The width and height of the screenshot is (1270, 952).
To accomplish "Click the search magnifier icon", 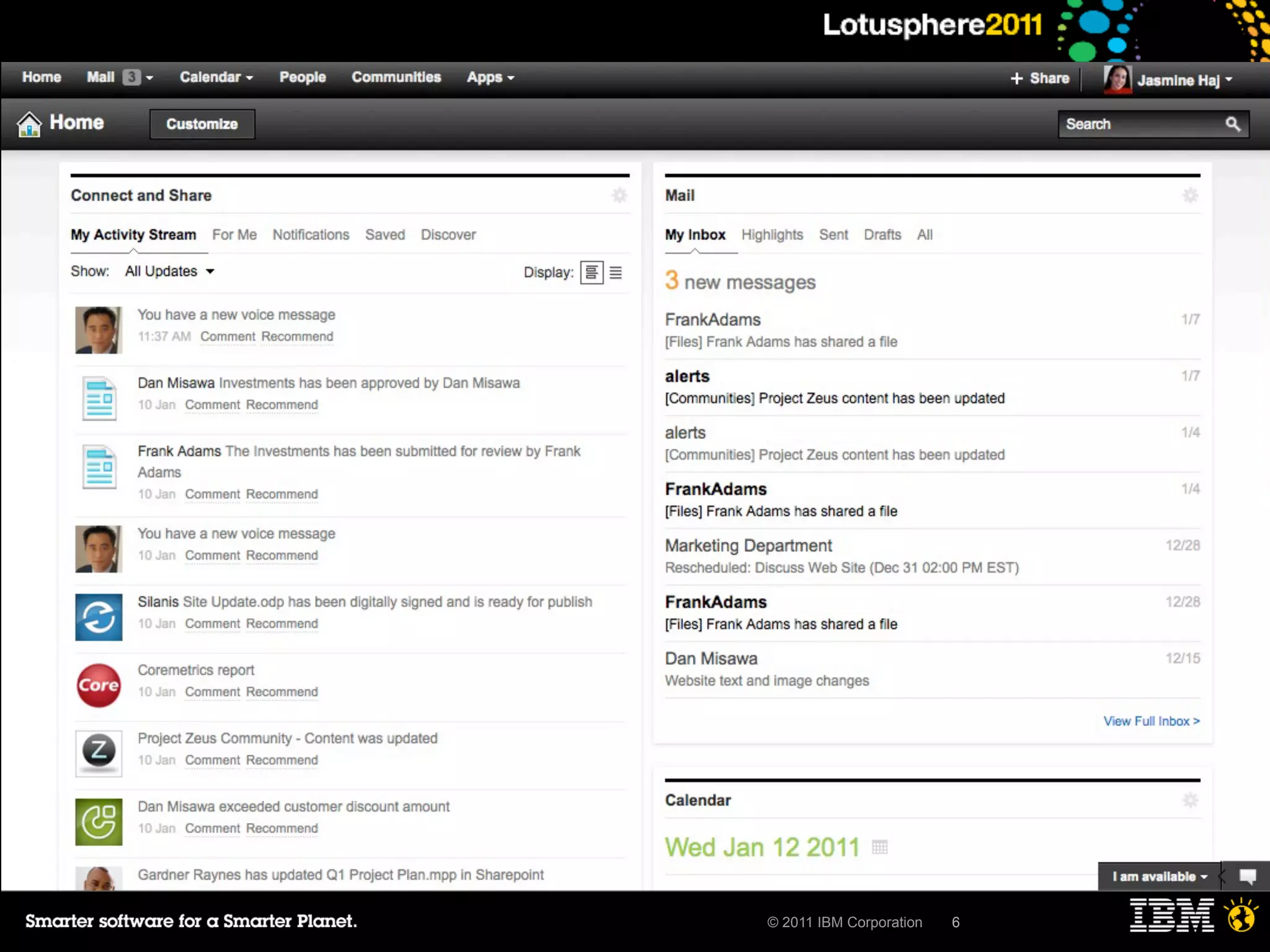I will [x=1233, y=125].
